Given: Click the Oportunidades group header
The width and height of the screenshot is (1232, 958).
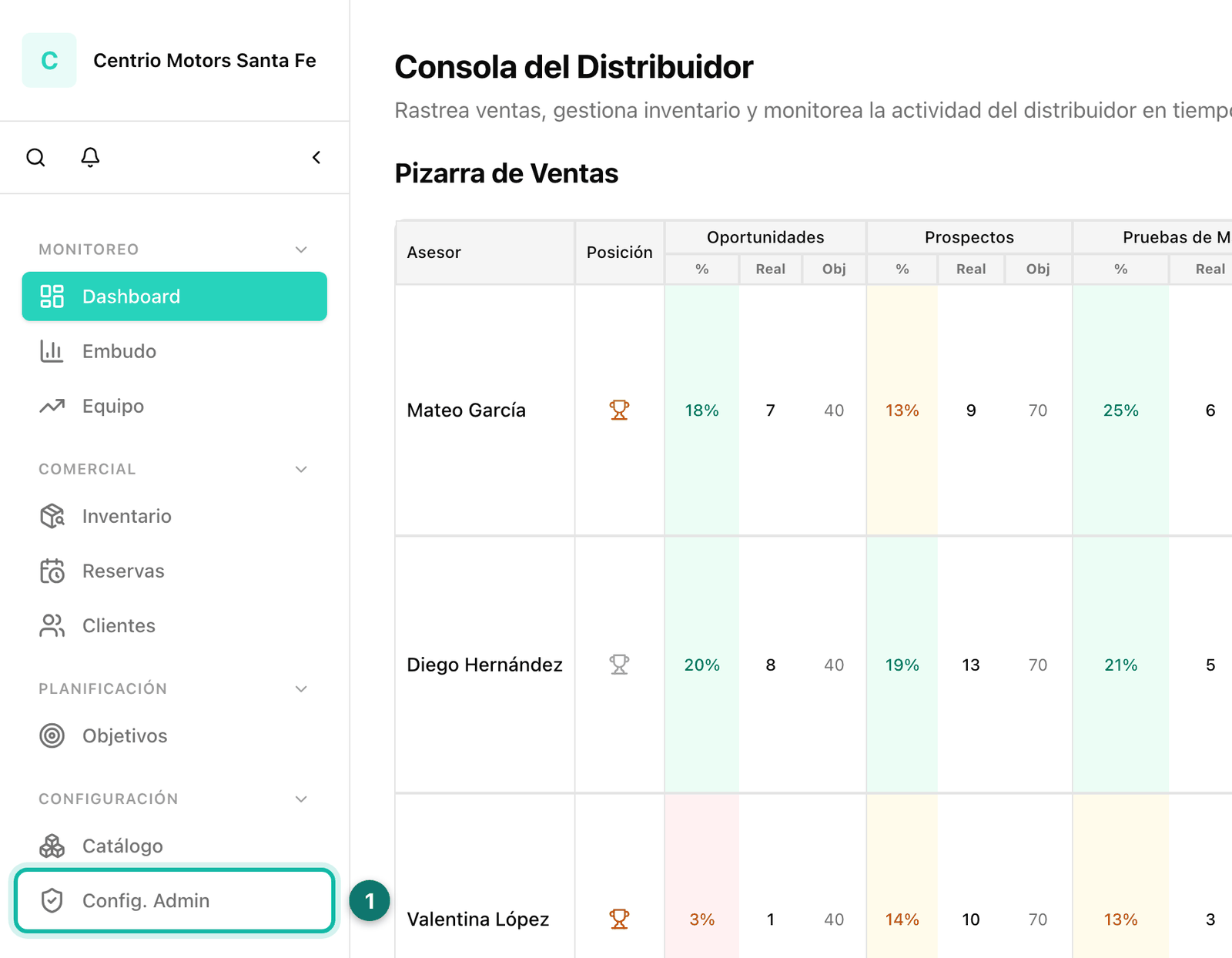Looking at the screenshot, I should click(x=765, y=237).
